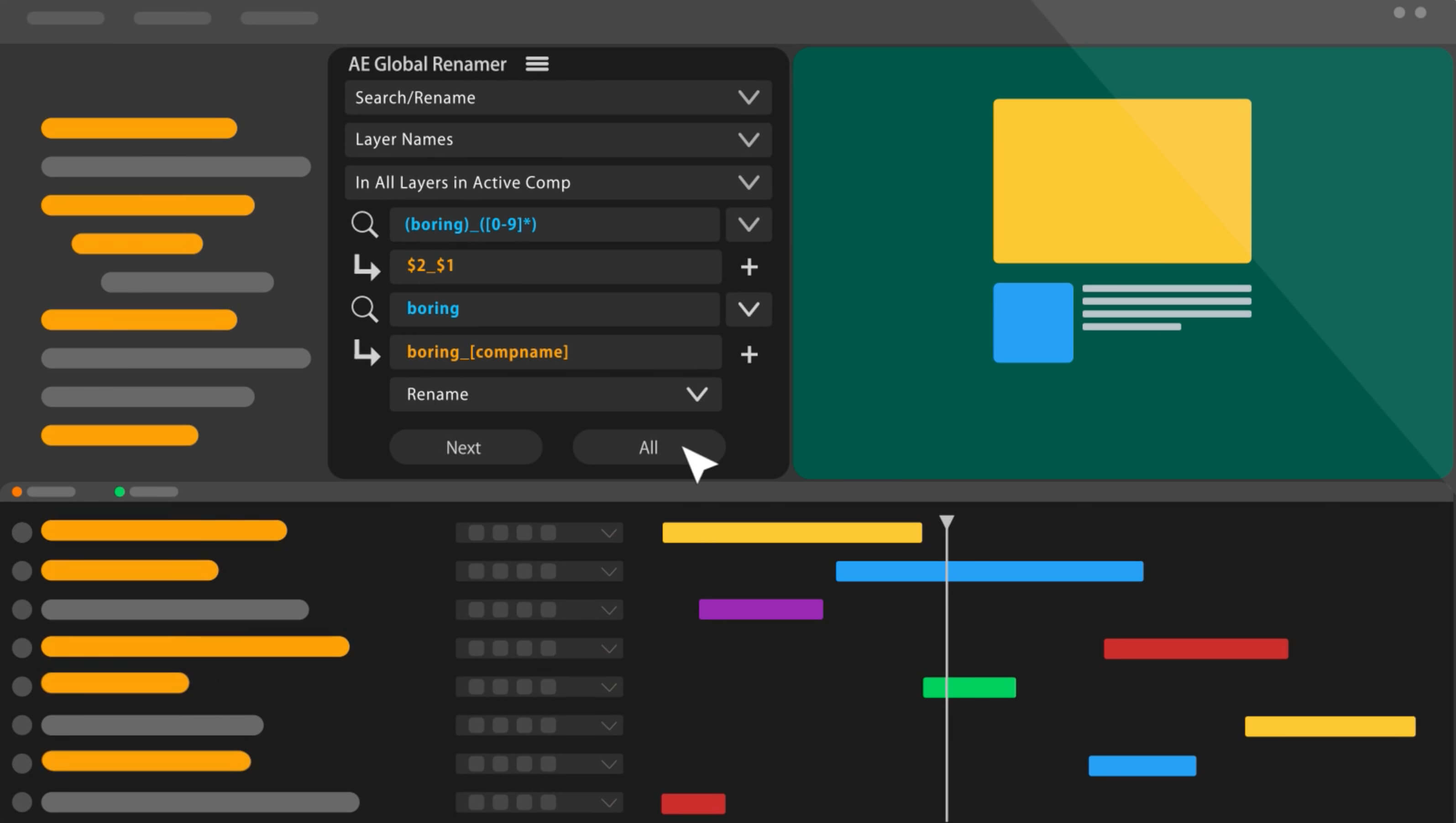Click the magnifier icon beside the regex search field
Image resolution: width=1456 pixels, height=823 pixels.
coord(364,224)
